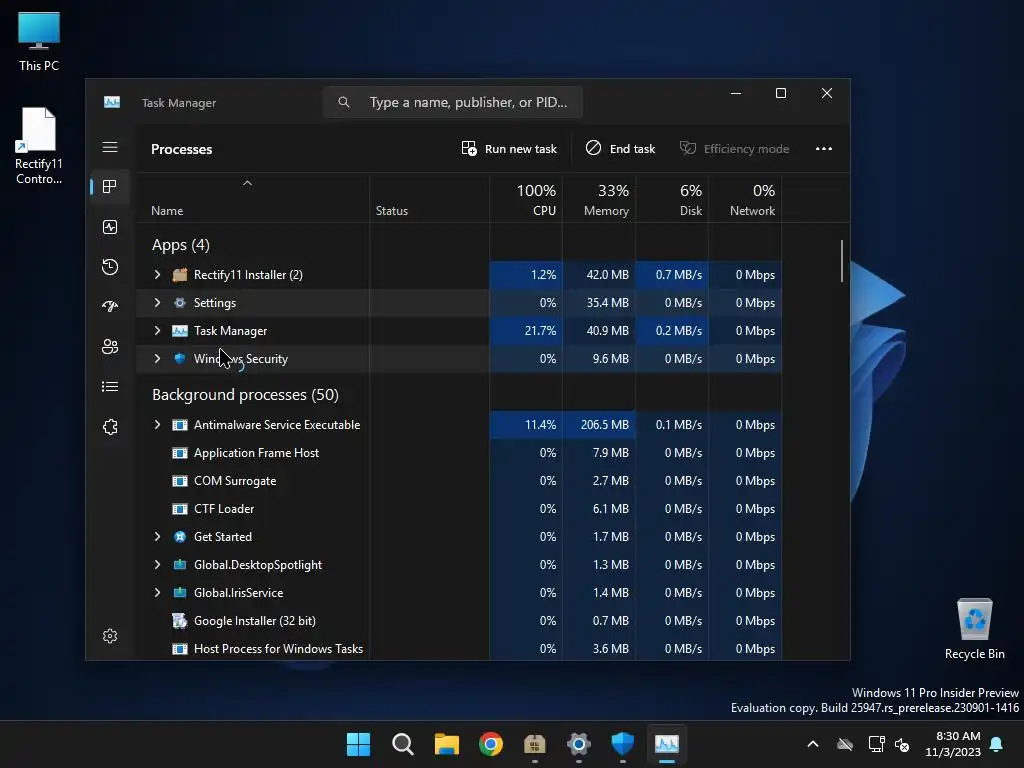Click the Status column header
1024x768 pixels.
[x=429, y=199]
